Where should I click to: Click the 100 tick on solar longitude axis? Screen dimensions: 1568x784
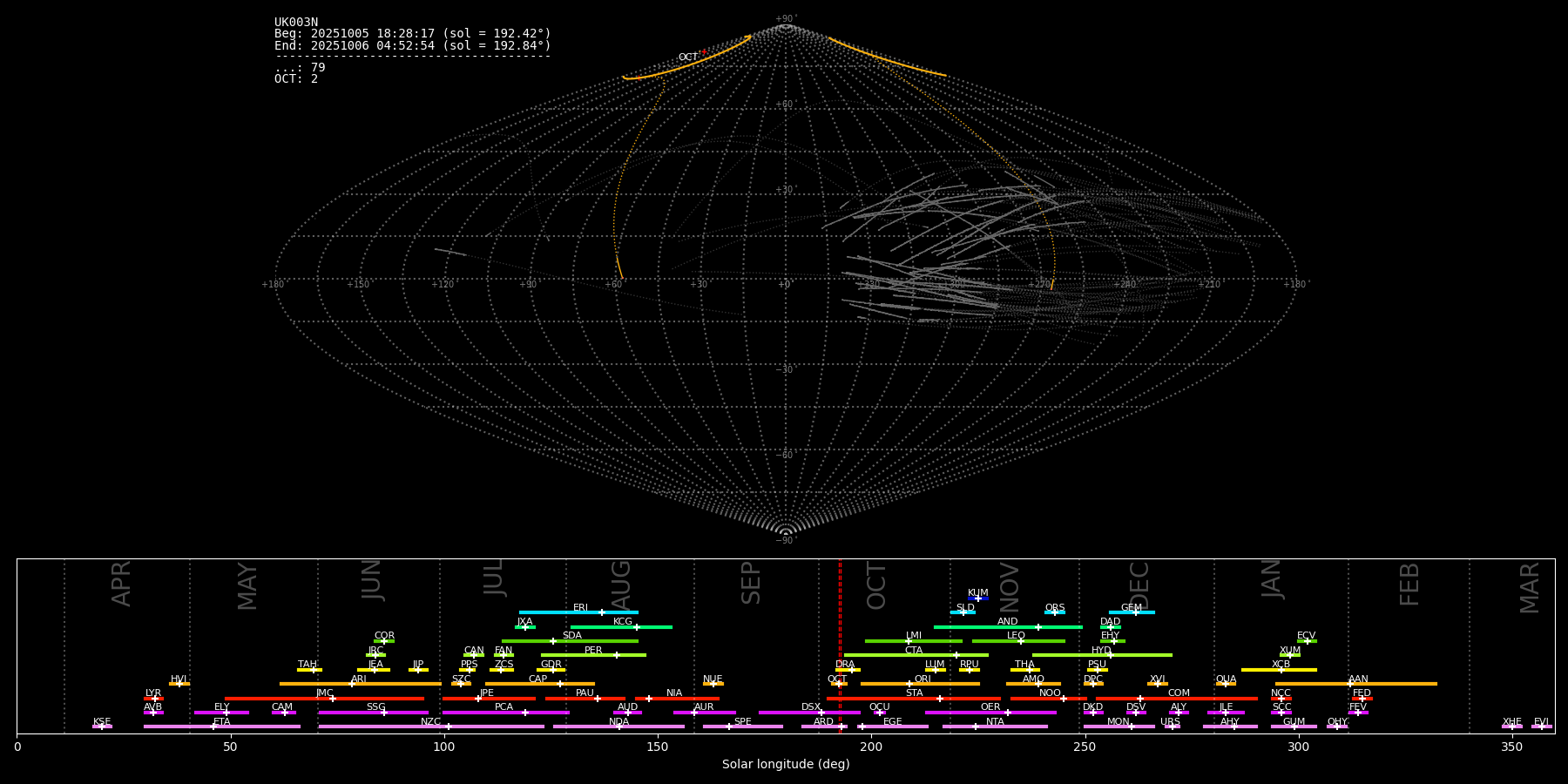[x=443, y=747]
